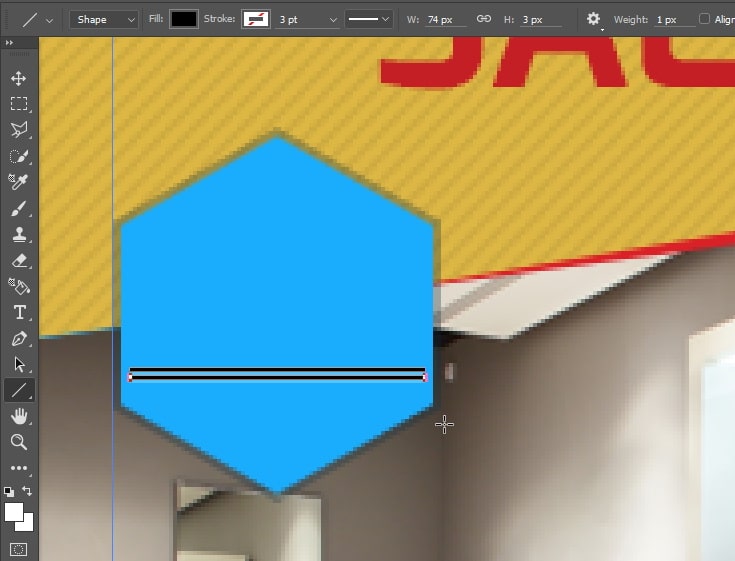
Task: Reset default foreground and background colors
Action: (8, 491)
